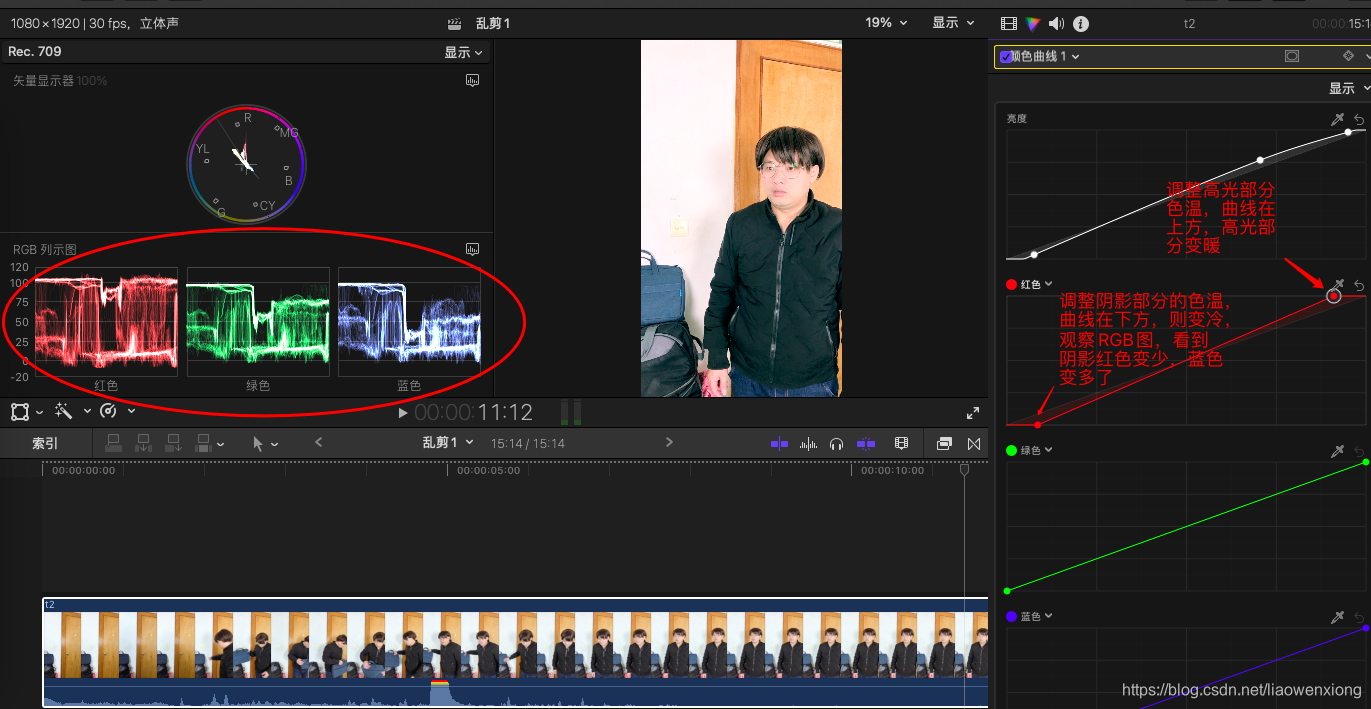Image resolution: width=1371 pixels, height=709 pixels.
Task: Open the retiming options arrow
Action: click(x=131, y=412)
